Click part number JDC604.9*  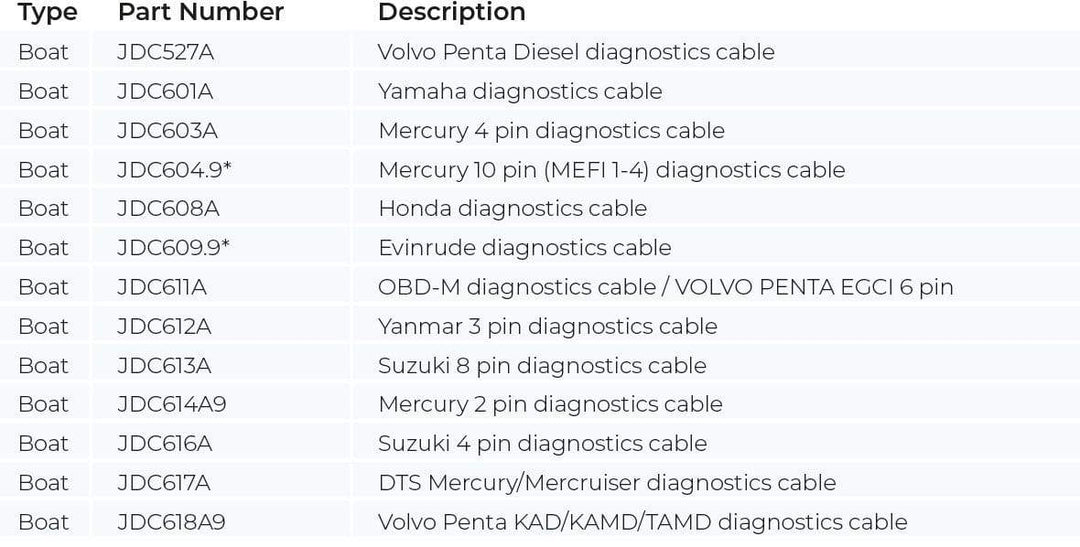[x=174, y=169]
